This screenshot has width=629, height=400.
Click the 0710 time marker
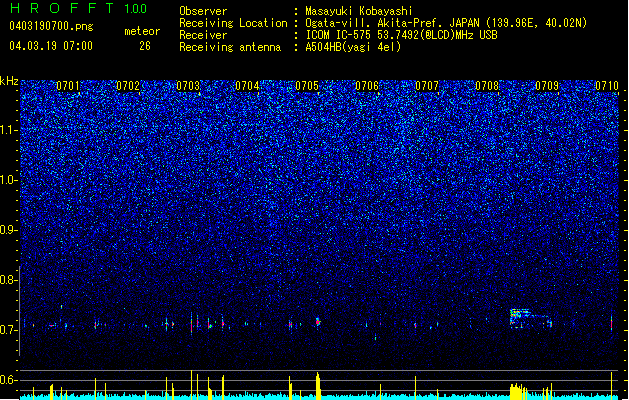tap(607, 86)
